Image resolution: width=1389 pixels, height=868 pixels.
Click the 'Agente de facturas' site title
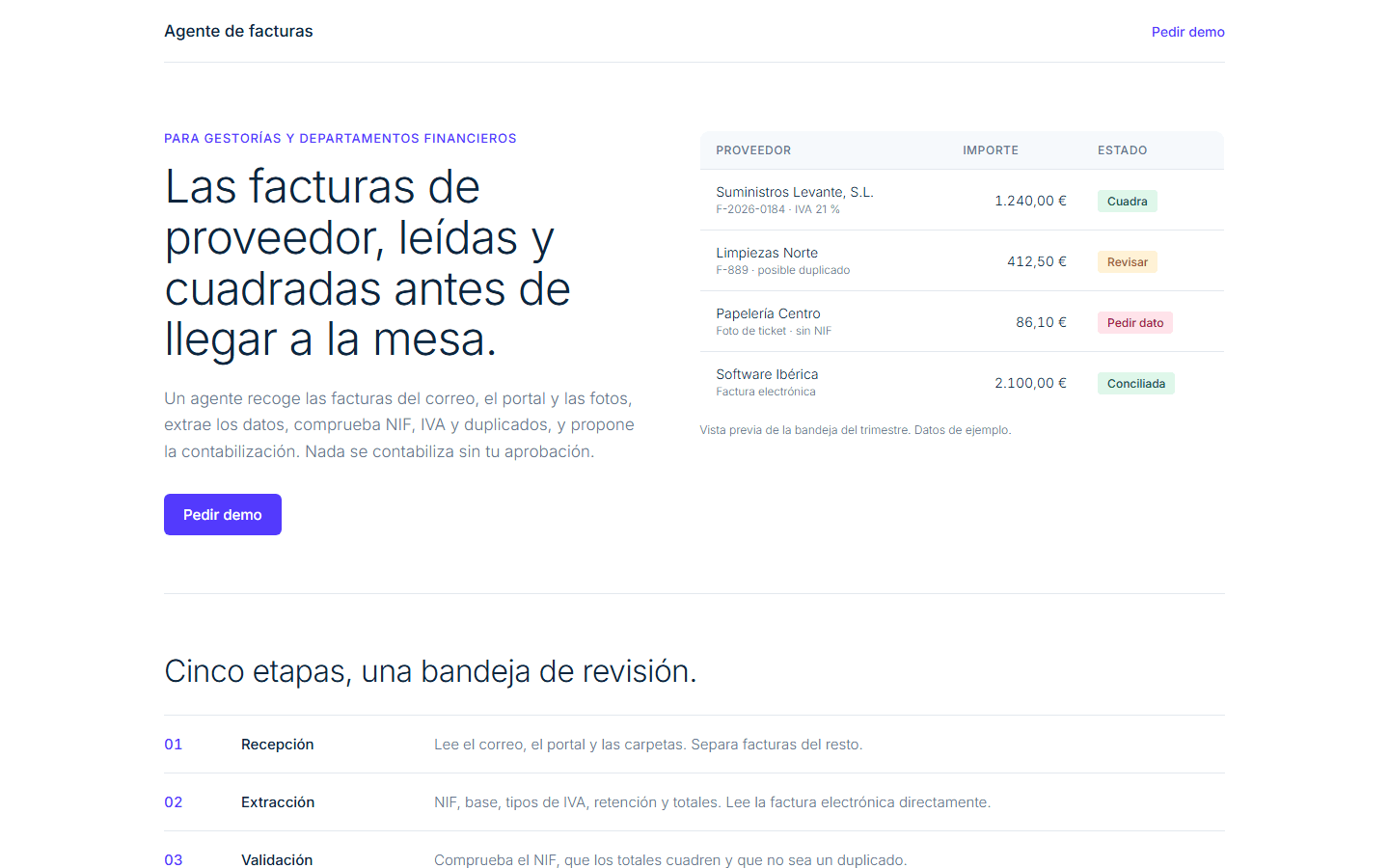click(x=238, y=31)
